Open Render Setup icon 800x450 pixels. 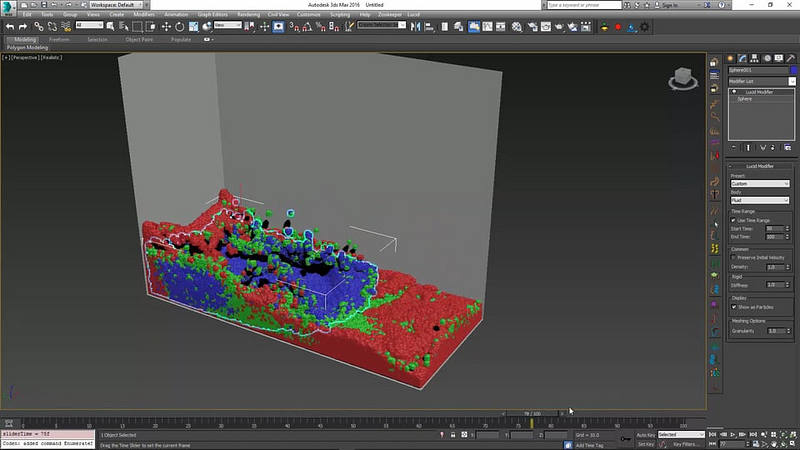point(533,27)
